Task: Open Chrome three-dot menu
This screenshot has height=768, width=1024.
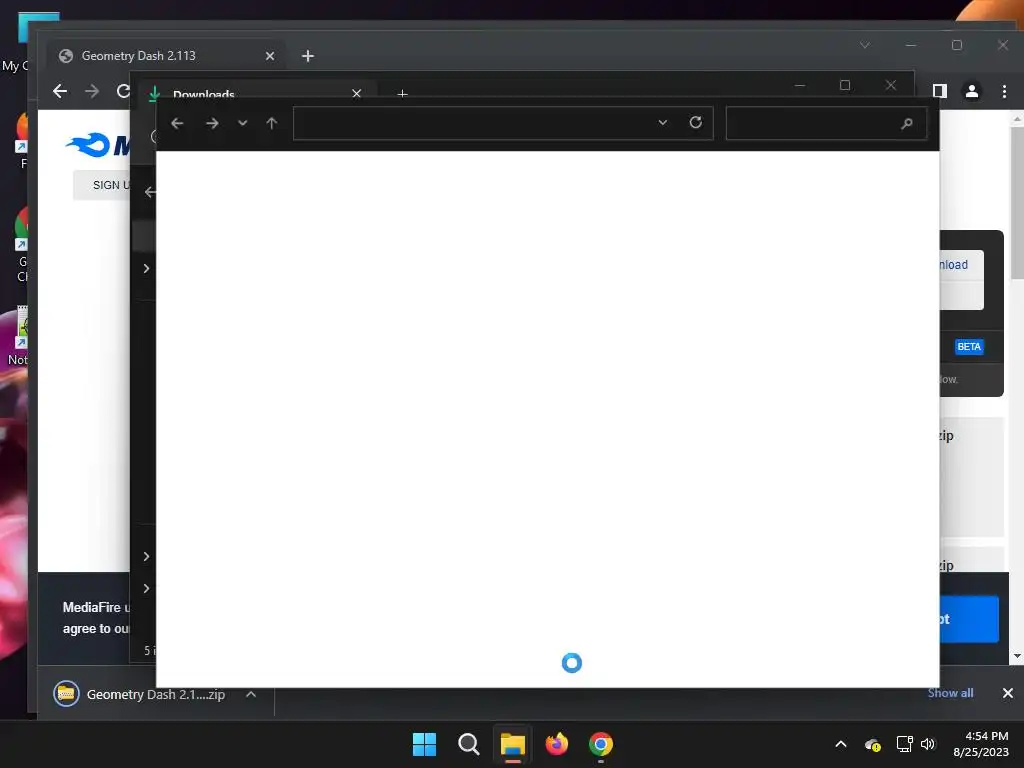Action: click(1004, 91)
